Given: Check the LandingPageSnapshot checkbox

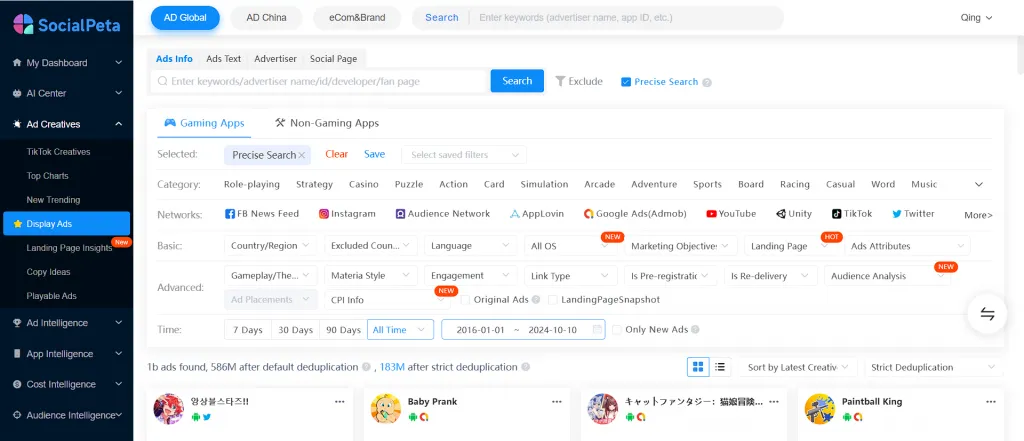Looking at the screenshot, I should [x=553, y=300].
